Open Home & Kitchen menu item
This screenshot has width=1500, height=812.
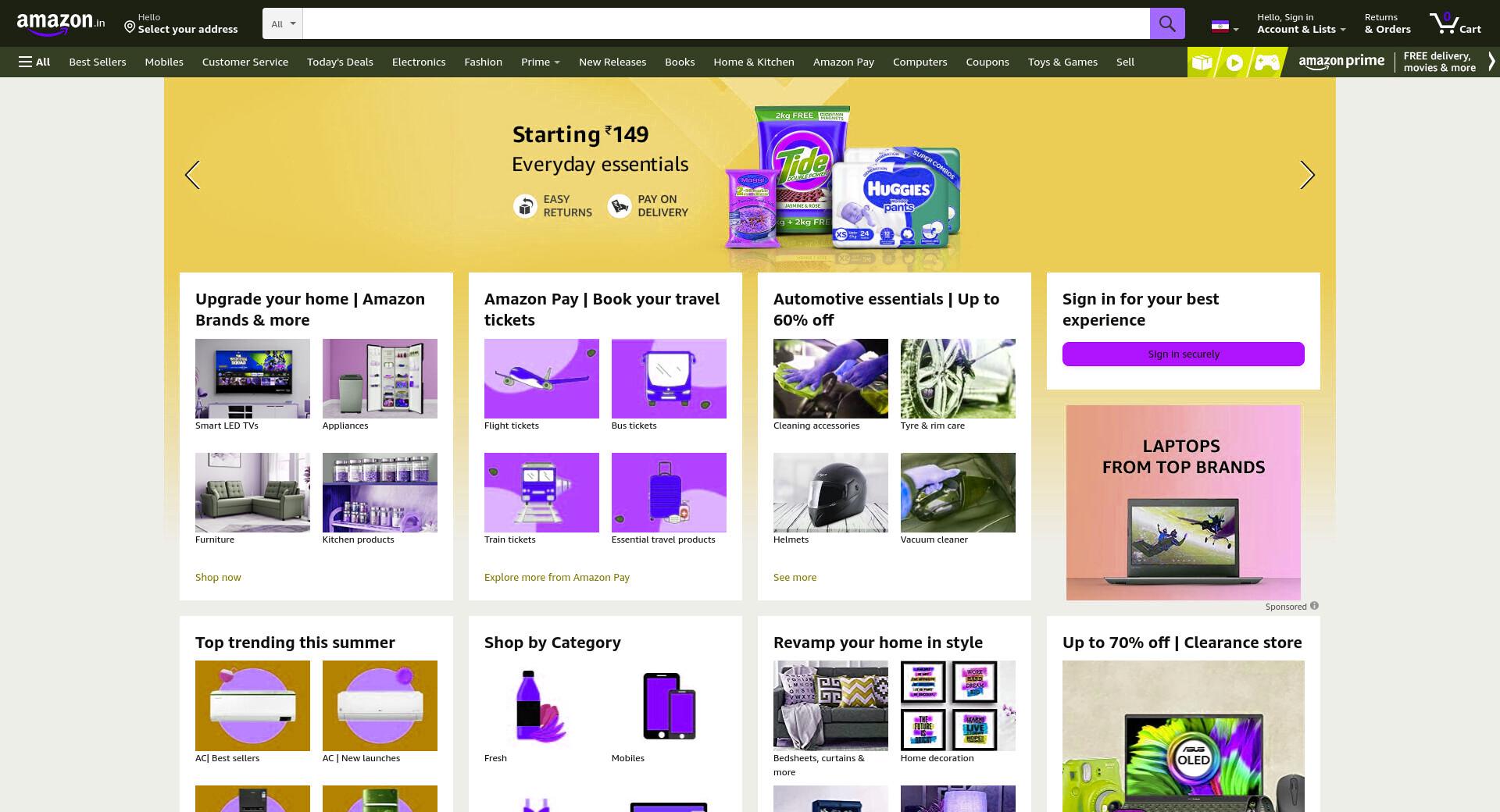point(754,62)
